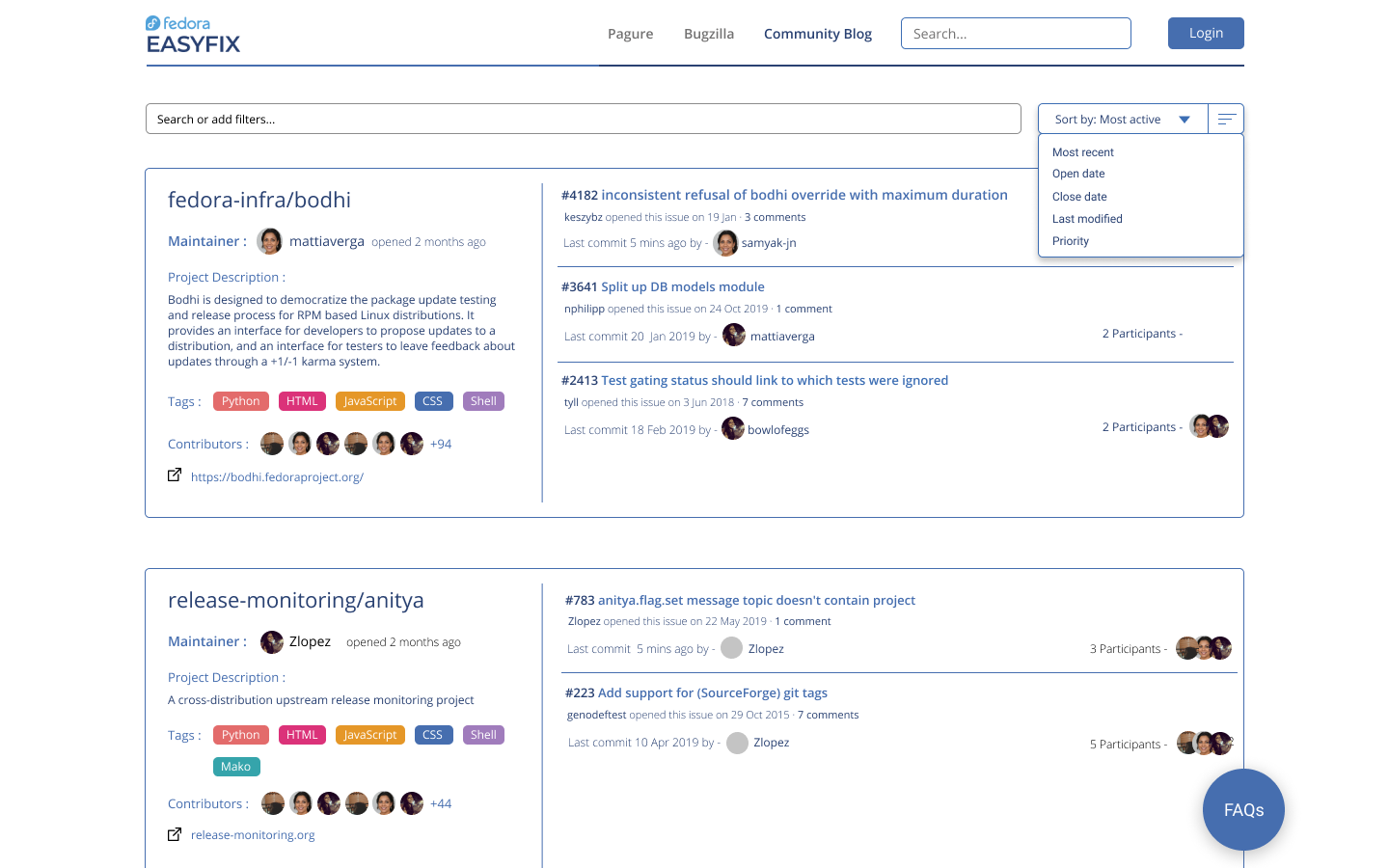Click the Fedora EasyFix logo
Viewport: 1389px width, 868px height.
point(193,35)
